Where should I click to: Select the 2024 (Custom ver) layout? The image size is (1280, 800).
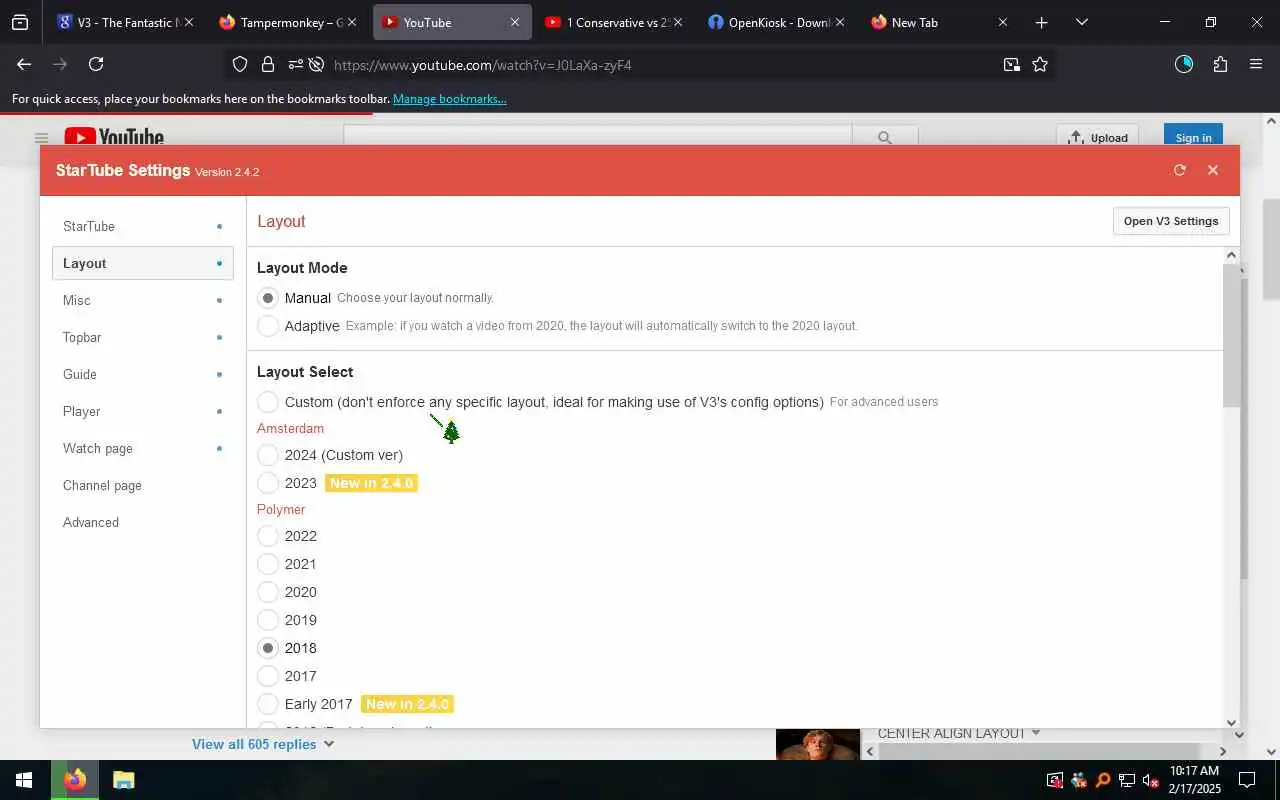click(268, 455)
